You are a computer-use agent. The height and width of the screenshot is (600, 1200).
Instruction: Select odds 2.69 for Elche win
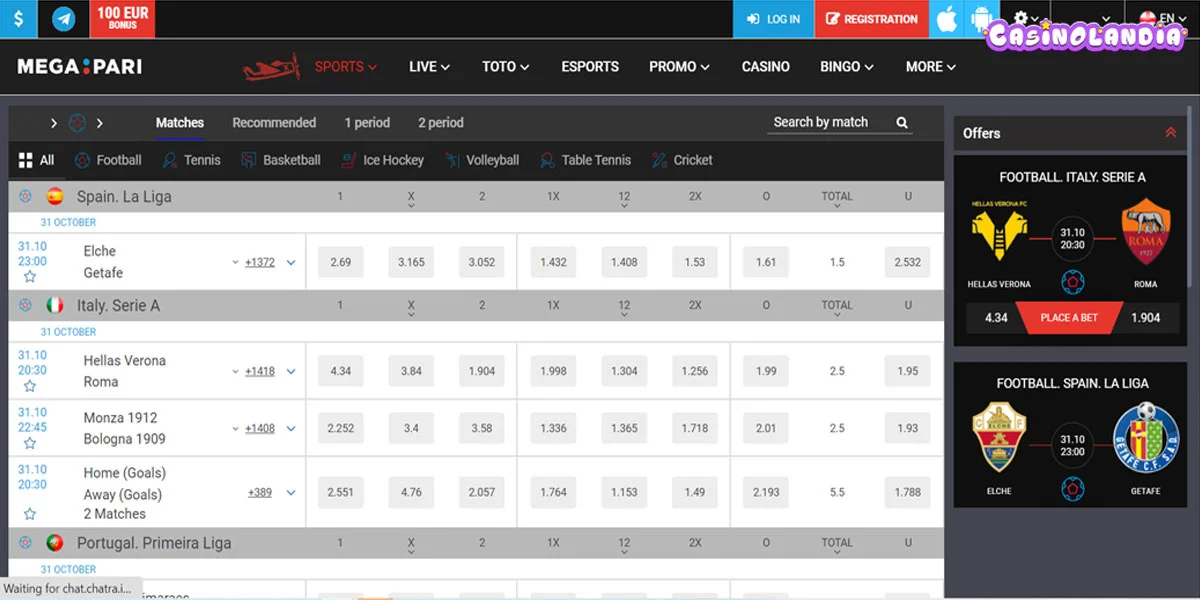coord(340,262)
